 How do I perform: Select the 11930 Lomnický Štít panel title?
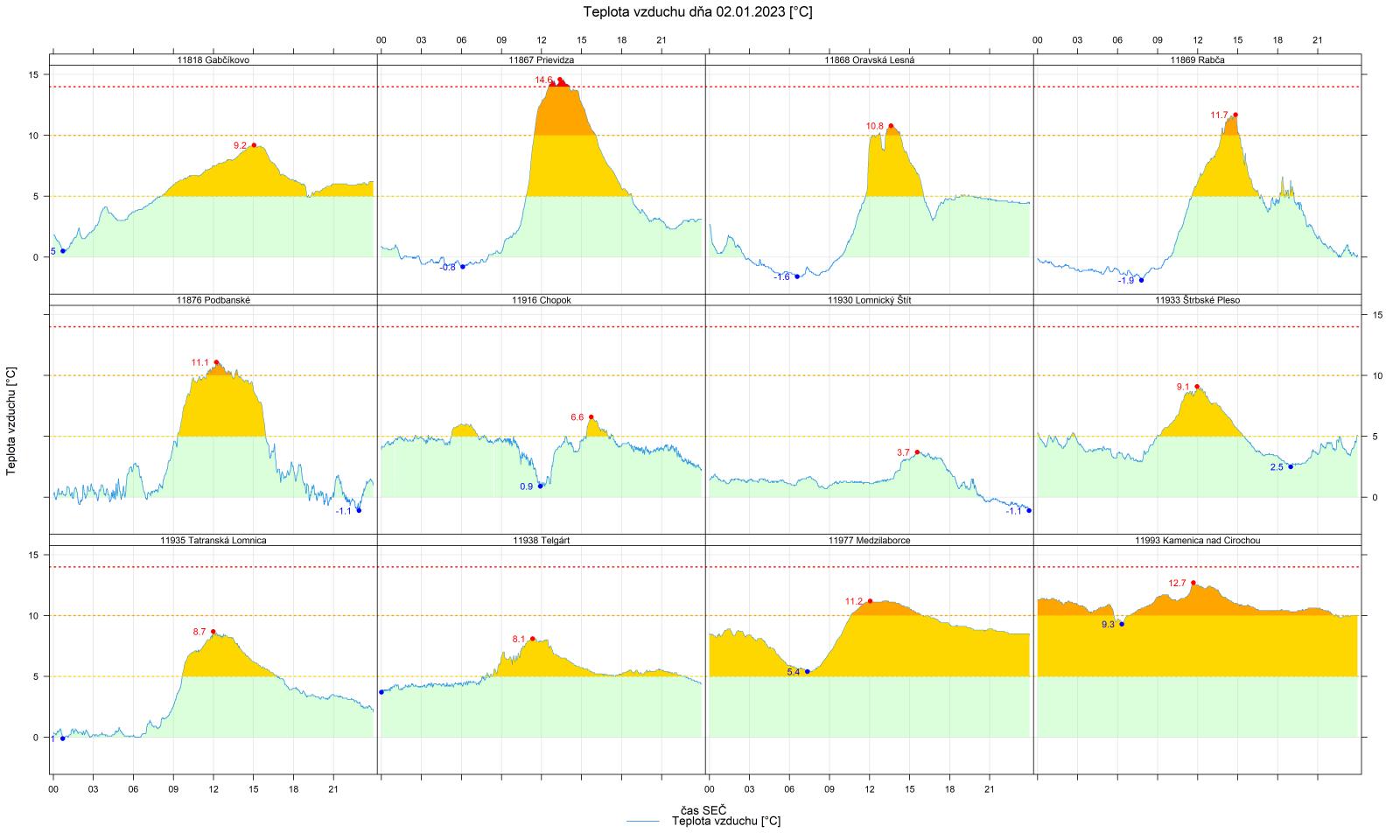point(869,300)
